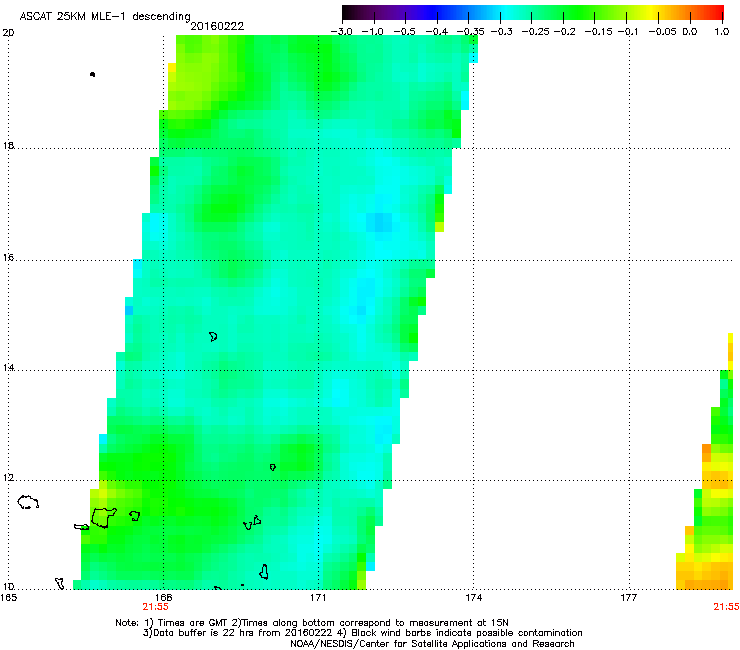The image size is (740, 650).
Task: Click the longitude label "171"
Action: tap(318, 598)
